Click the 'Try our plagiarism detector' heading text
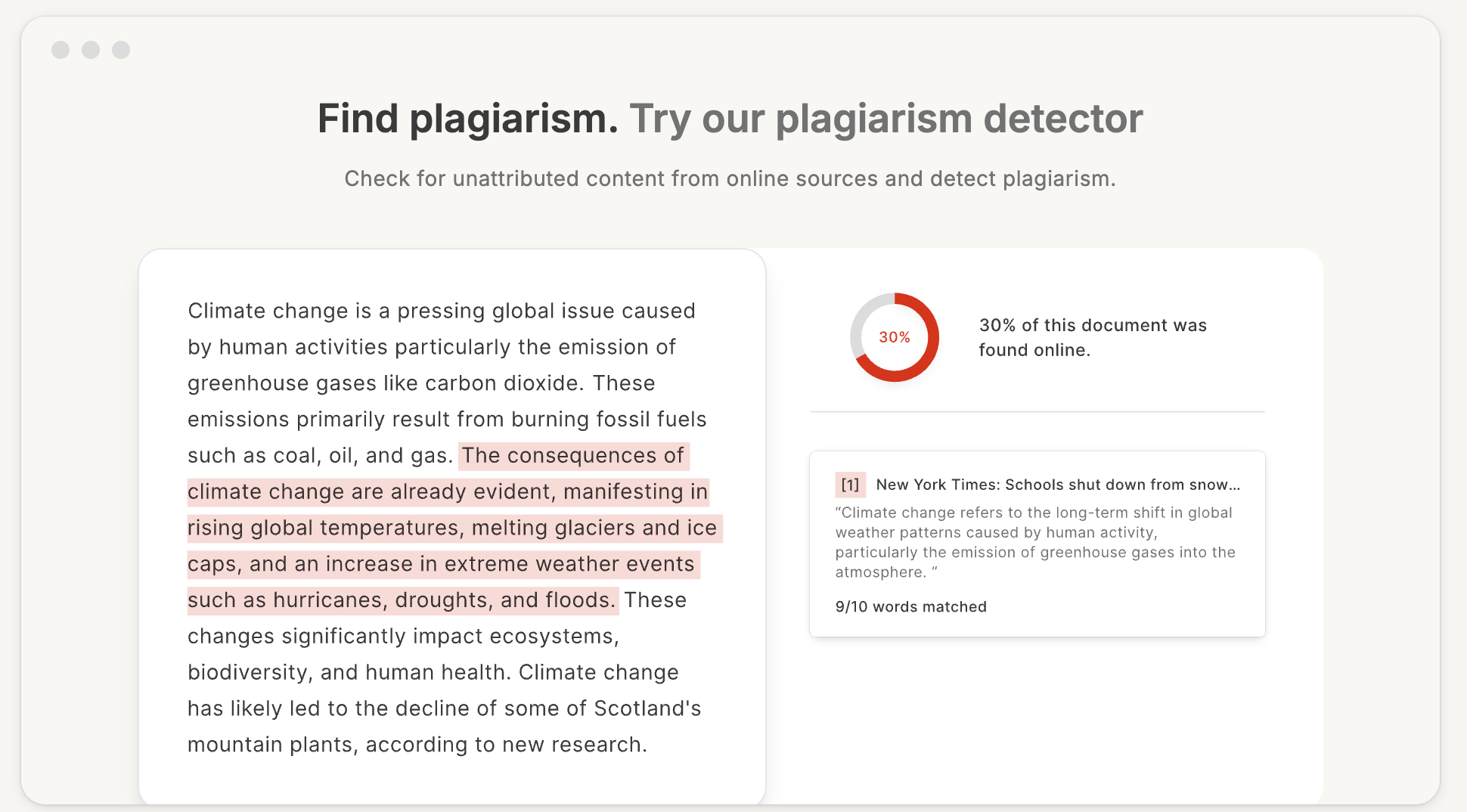Image resolution: width=1467 pixels, height=812 pixels. (x=886, y=119)
